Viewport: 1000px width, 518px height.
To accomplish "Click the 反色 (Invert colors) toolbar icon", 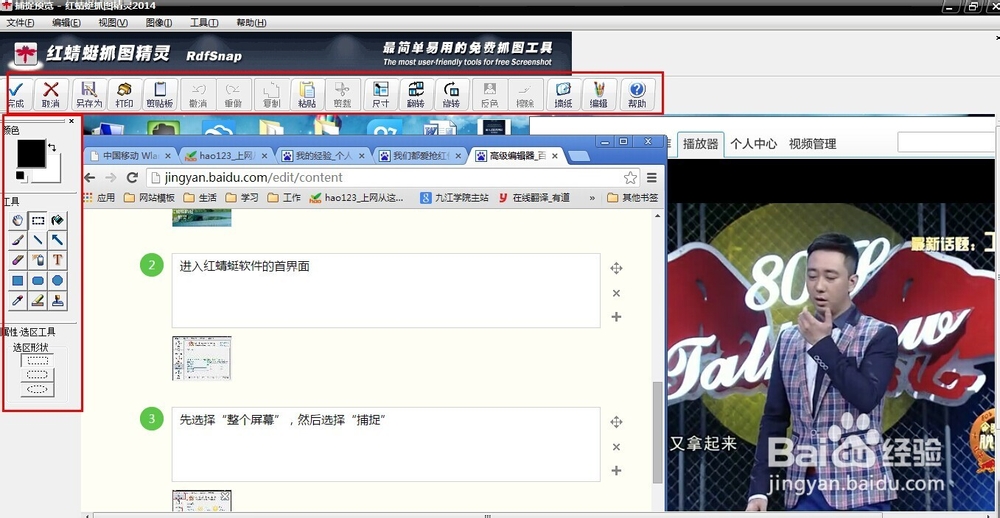I will (x=490, y=94).
